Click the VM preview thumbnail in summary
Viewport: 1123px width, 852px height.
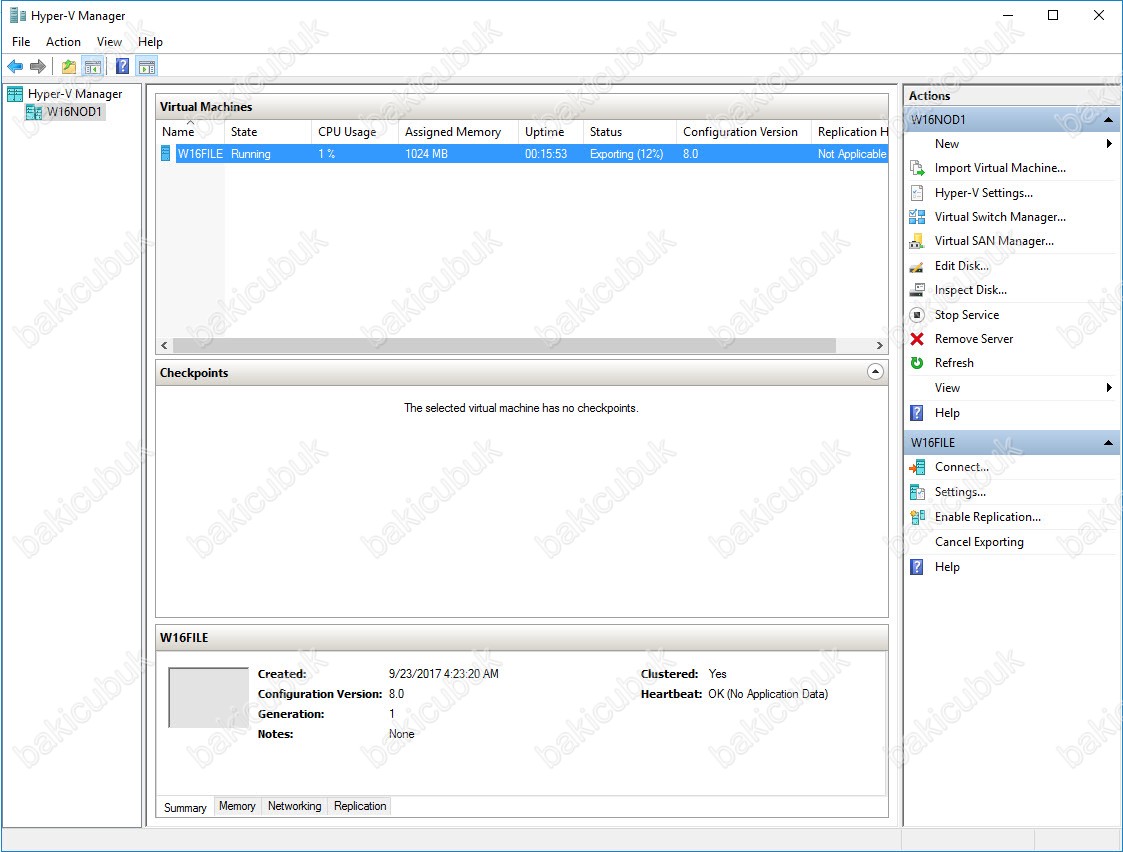(x=208, y=697)
